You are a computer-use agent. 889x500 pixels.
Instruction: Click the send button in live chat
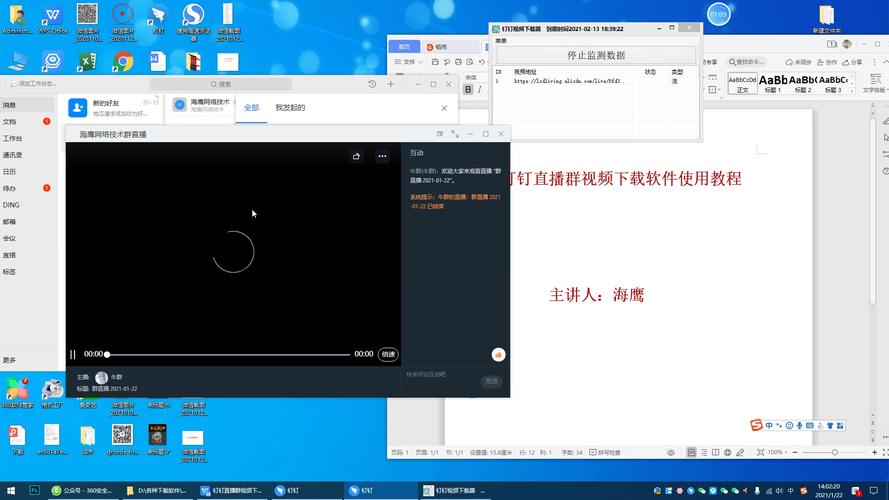click(492, 381)
